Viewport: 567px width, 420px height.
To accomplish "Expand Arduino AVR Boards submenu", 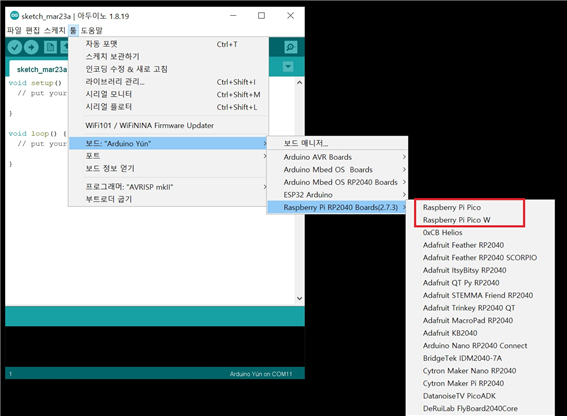I will [337, 157].
